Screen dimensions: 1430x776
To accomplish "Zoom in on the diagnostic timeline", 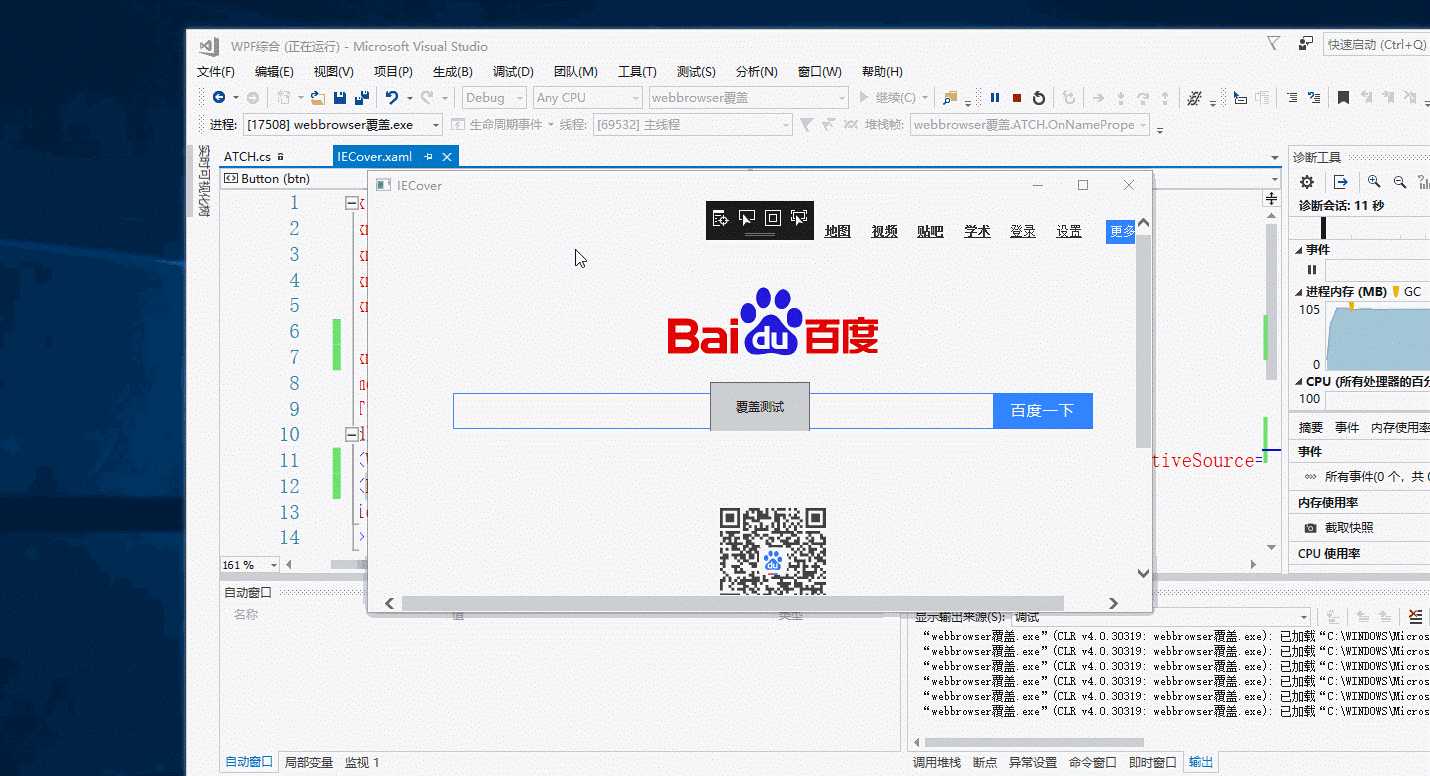I will (1375, 182).
